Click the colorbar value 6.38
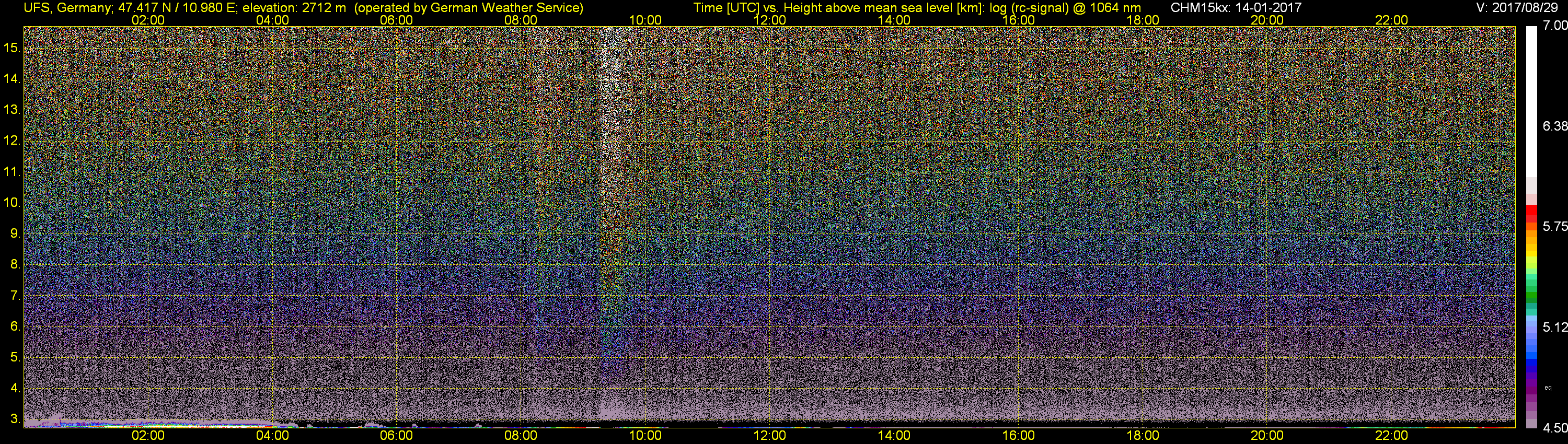The width and height of the screenshot is (1568, 444). (1555, 126)
